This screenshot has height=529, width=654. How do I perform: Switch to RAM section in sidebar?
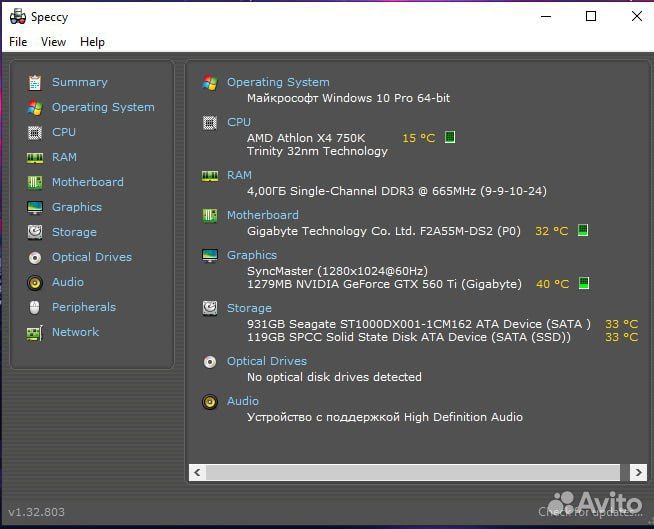coord(64,157)
